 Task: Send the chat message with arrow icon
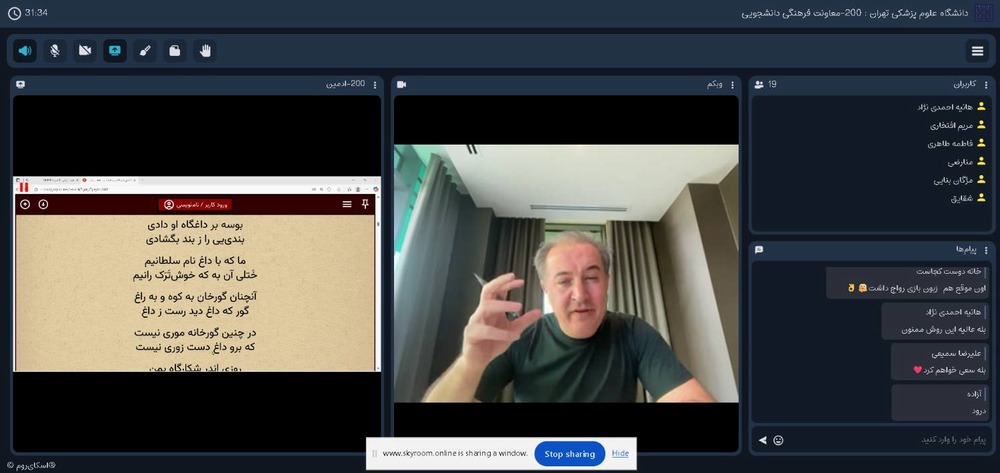[x=762, y=440]
